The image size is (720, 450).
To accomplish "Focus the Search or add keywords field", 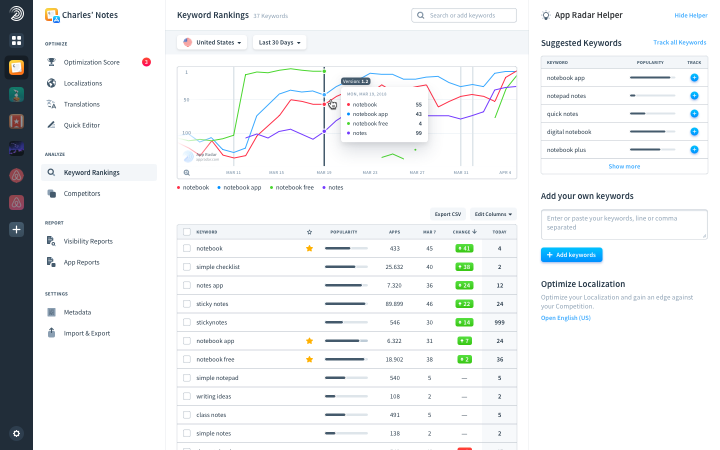I will coord(464,15).
